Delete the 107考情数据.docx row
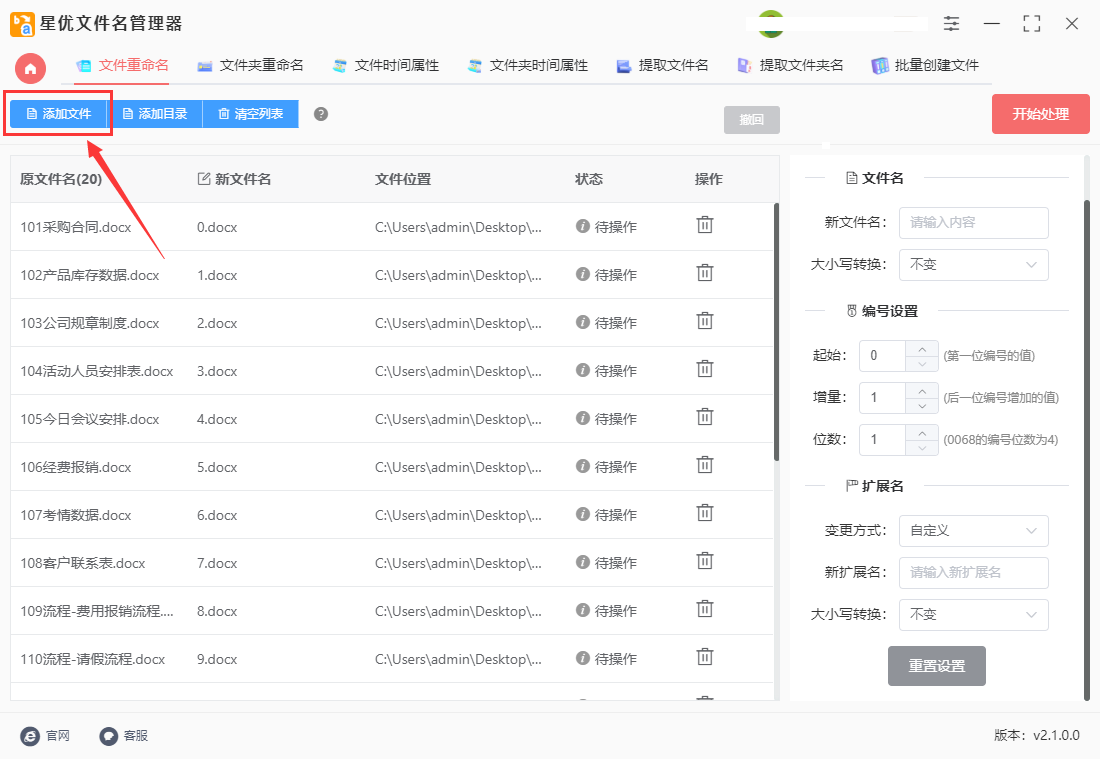This screenshot has width=1100, height=760. pyautogui.click(x=704, y=514)
